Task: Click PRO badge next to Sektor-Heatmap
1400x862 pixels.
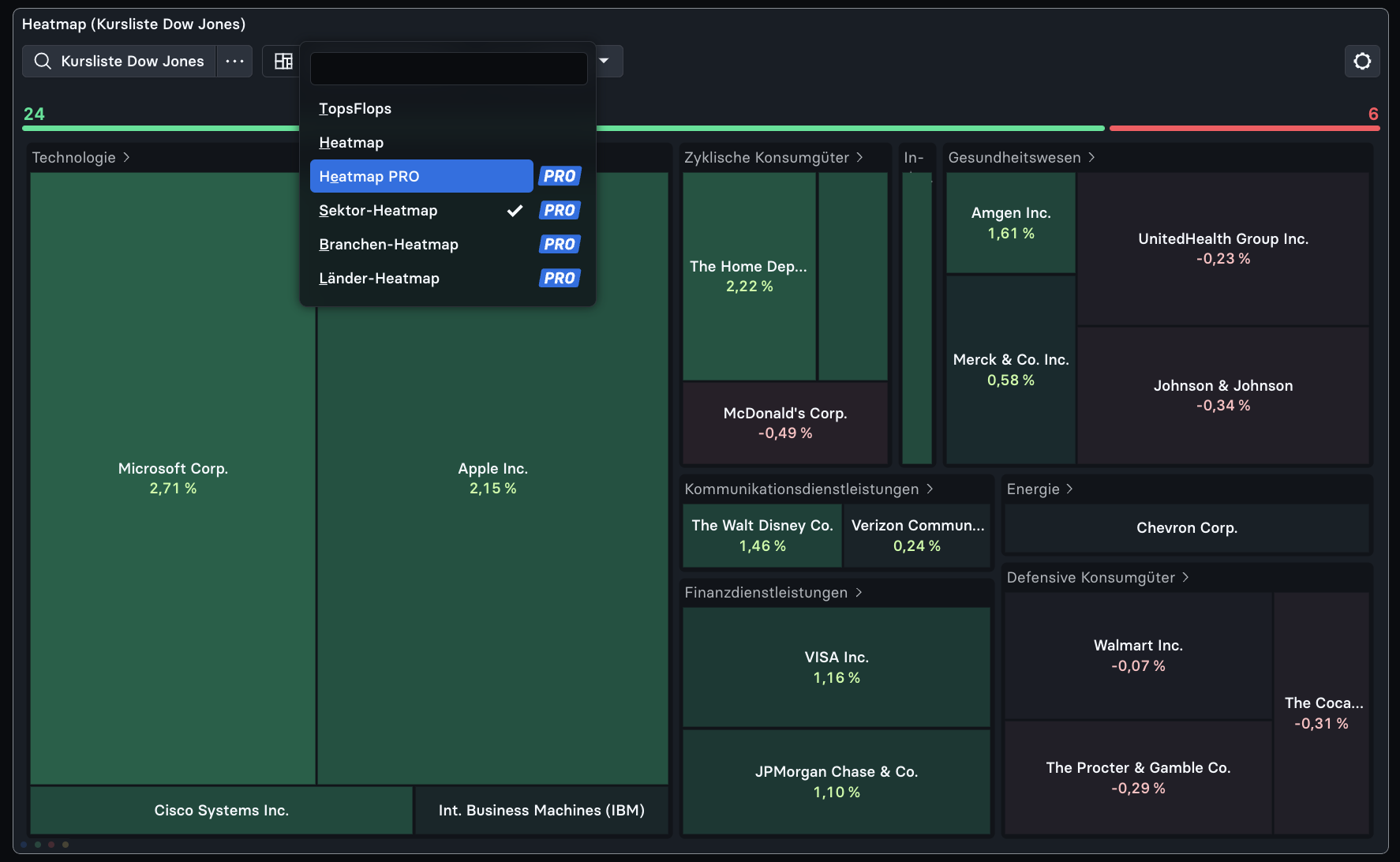Action: (x=560, y=210)
